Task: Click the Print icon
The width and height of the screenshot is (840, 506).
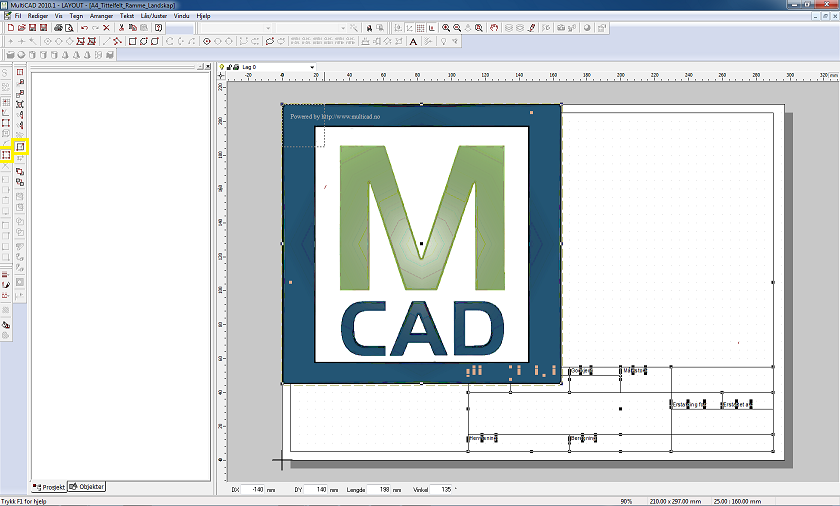Action: 58,28
